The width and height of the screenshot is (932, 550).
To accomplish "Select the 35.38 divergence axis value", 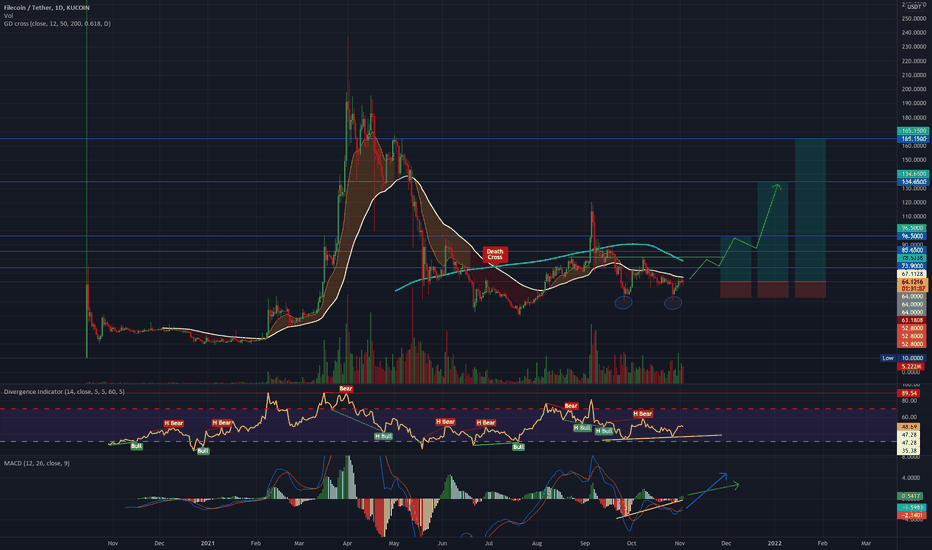I will pyautogui.click(x=909, y=451).
